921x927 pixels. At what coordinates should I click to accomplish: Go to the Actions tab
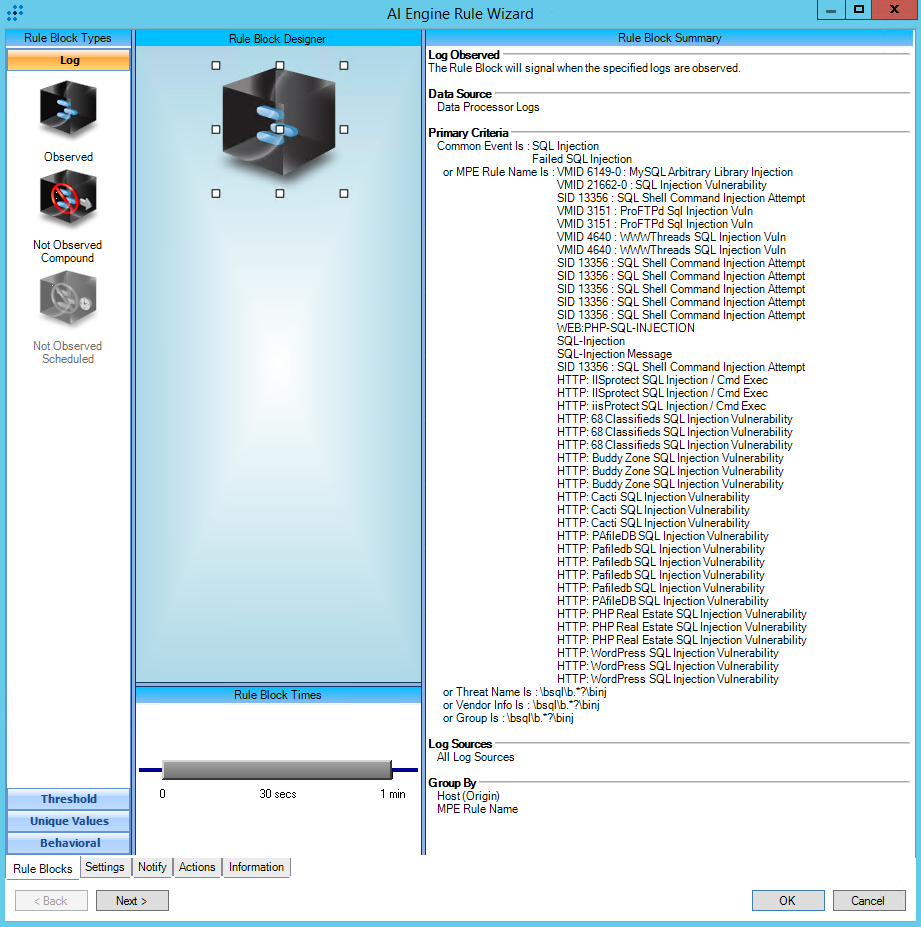point(197,867)
